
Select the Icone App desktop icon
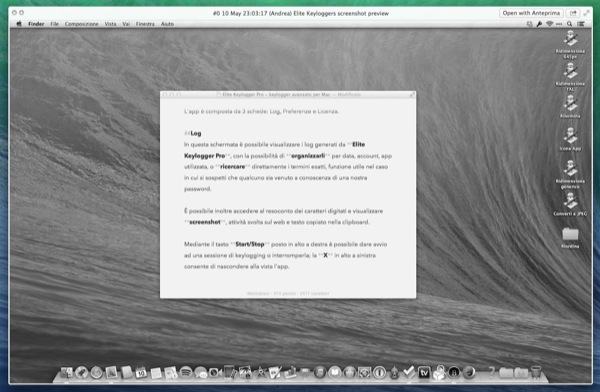pyautogui.click(x=570, y=139)
